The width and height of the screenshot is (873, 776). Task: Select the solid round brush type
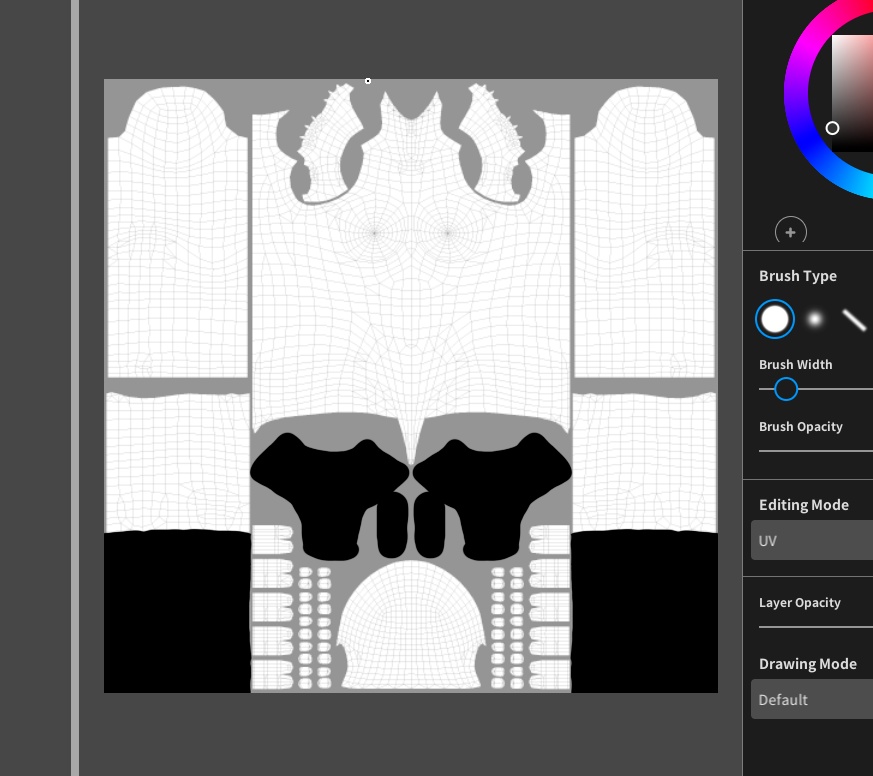[774, 319]
